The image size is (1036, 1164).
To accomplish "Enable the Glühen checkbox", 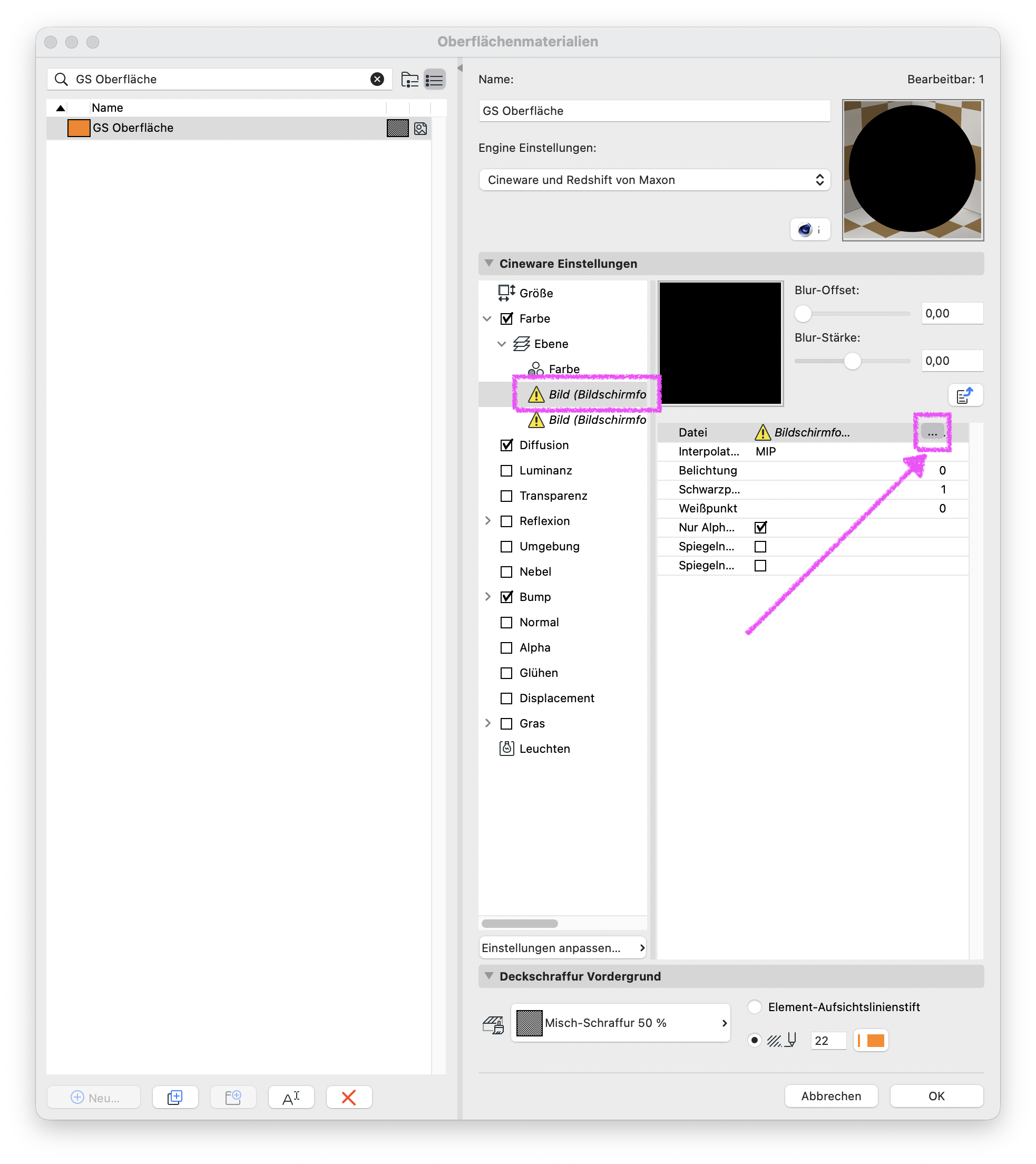I will pos(506,673).
